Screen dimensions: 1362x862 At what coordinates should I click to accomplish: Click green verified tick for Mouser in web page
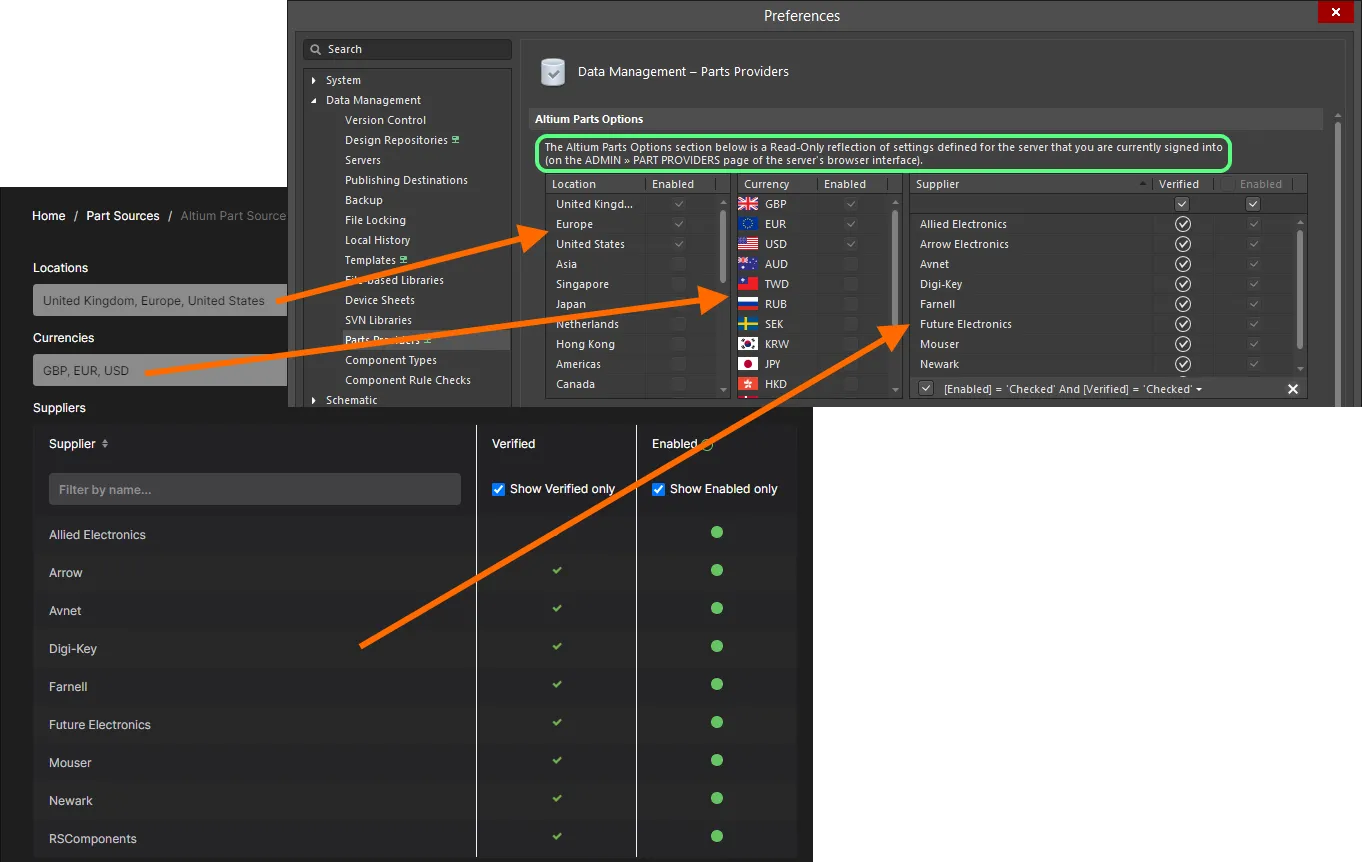557,760
